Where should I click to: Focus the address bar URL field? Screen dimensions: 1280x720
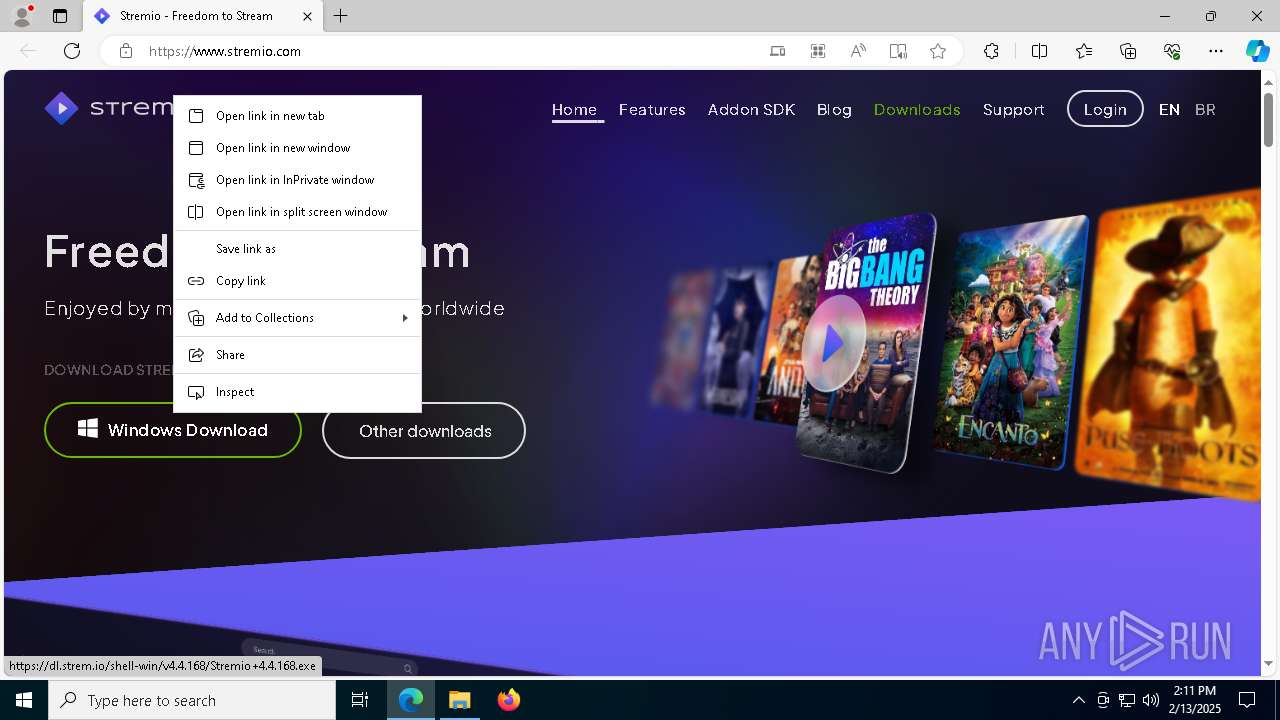(x=450, y=51)
